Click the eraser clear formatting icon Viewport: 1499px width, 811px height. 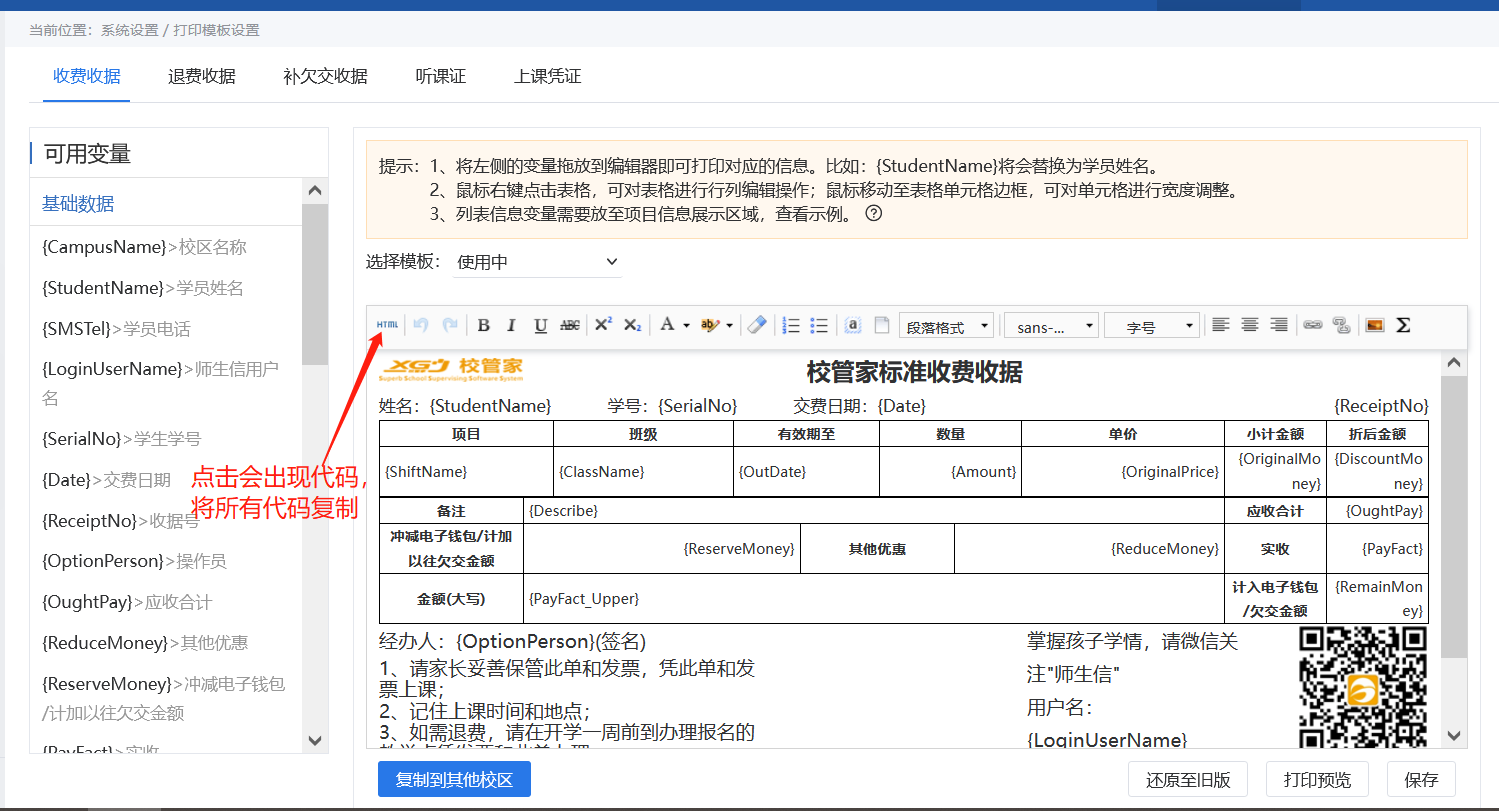coord(757,325)
